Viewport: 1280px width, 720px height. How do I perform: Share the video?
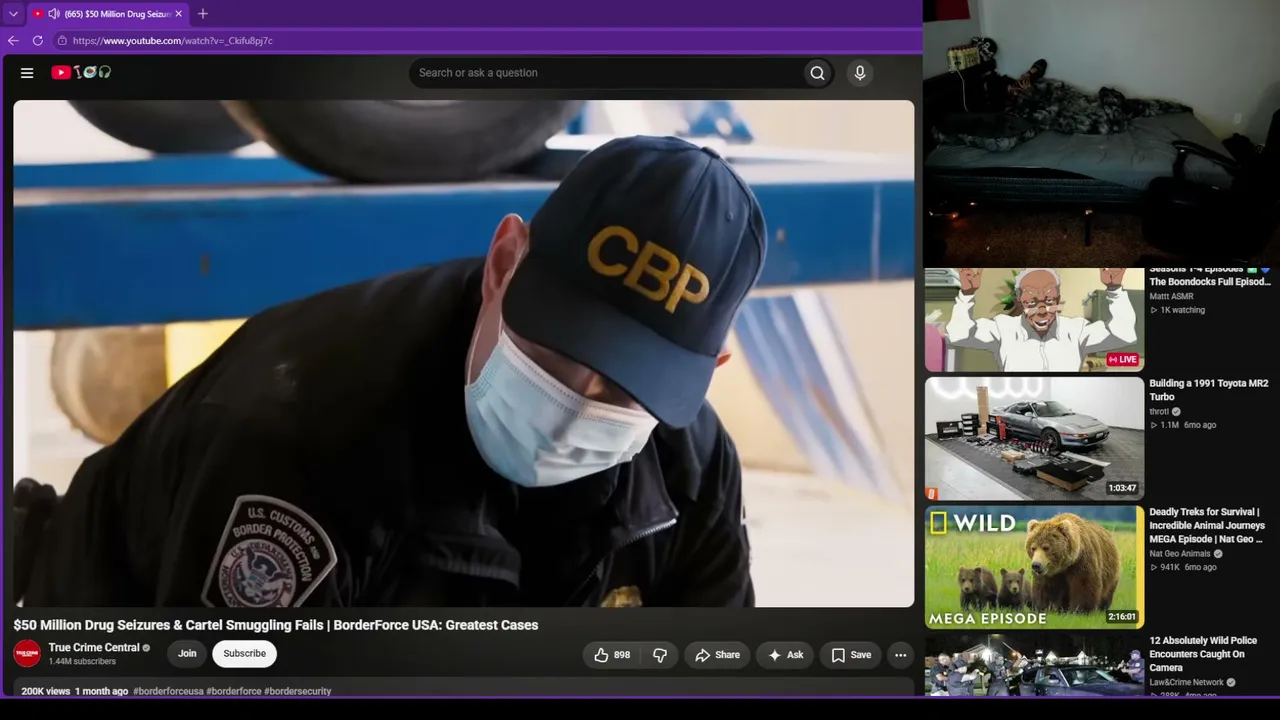[717, 655]
